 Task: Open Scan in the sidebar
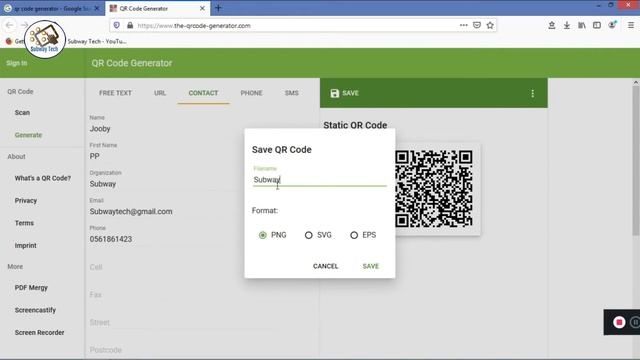[x=22, y=113]
